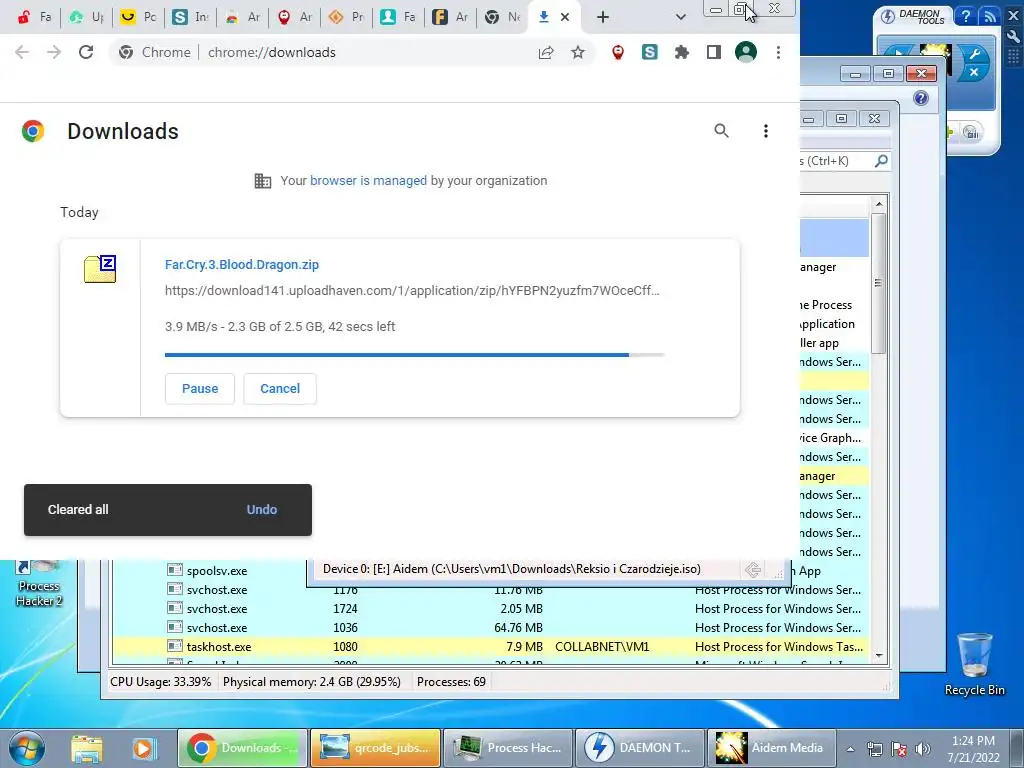The width and height of the screenshot is (1024, 768).
Task: Click the address bar showing chrome://downloads
Action: click(x=272, y=52)
